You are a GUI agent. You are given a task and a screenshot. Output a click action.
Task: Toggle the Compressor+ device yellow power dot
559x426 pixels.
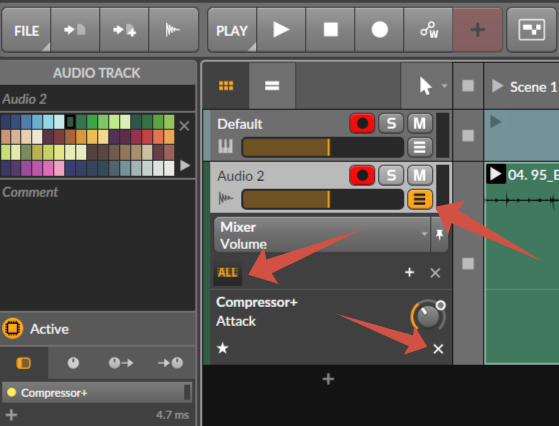click(x=11, y=392)
